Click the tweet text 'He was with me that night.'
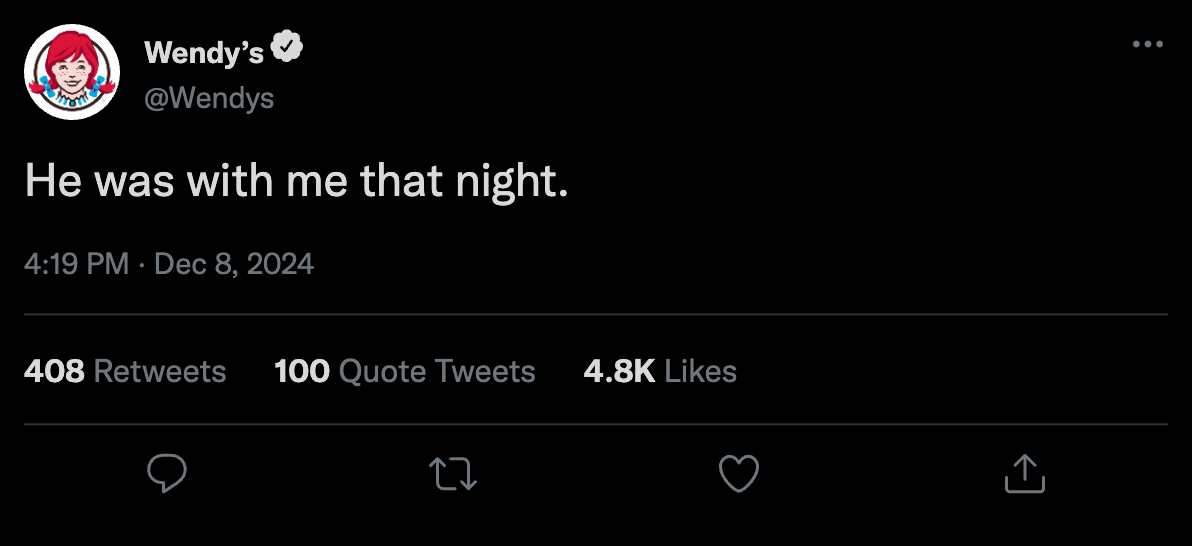This screenshot has height=546, width=1192. click(296, 183)
